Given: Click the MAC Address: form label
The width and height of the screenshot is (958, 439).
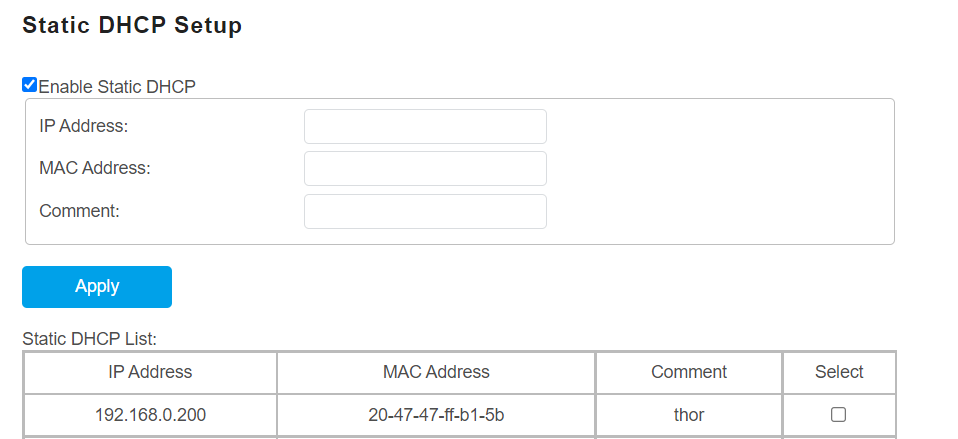Looking at the screenshot, I should (95, 168).
